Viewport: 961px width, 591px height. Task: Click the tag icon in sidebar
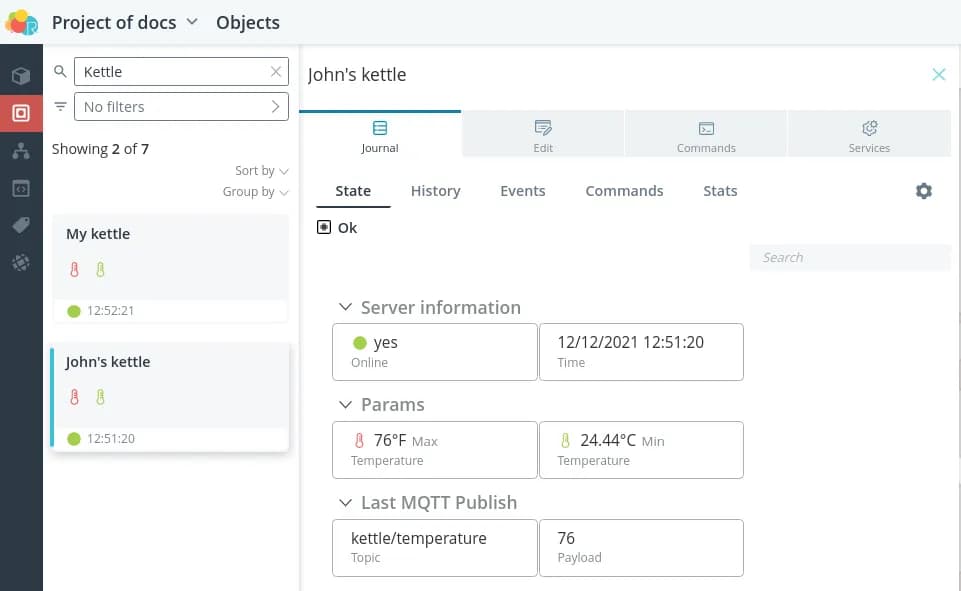[x=20, y=226]
